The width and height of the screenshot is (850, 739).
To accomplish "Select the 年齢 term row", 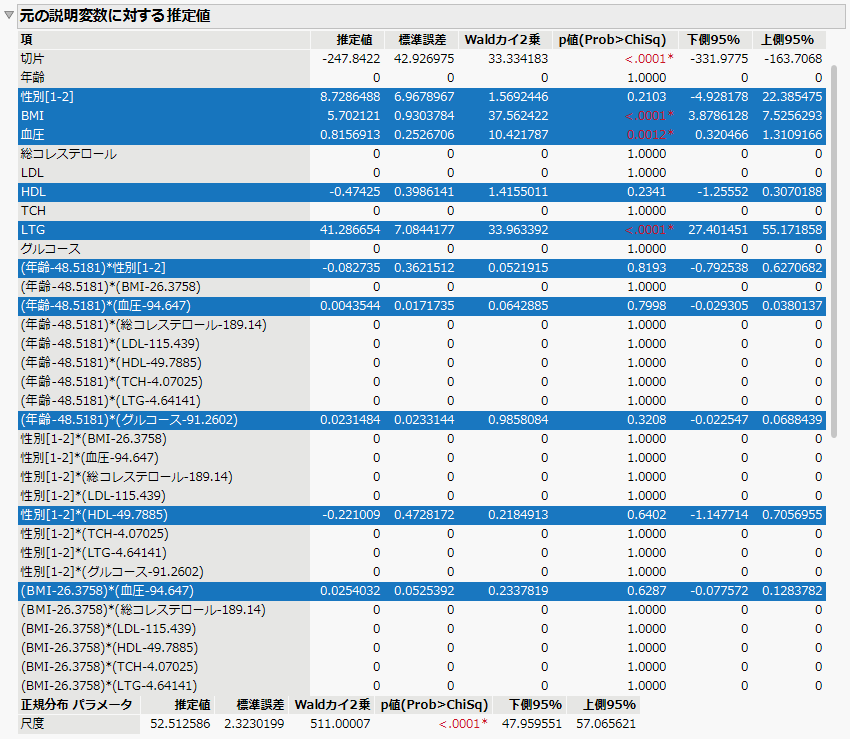I will (422, 78).
